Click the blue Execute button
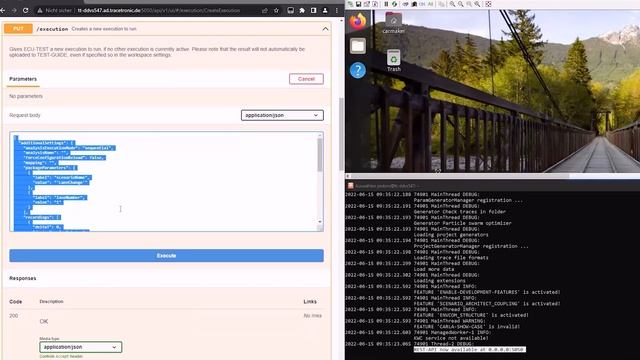 pos(167,256)
